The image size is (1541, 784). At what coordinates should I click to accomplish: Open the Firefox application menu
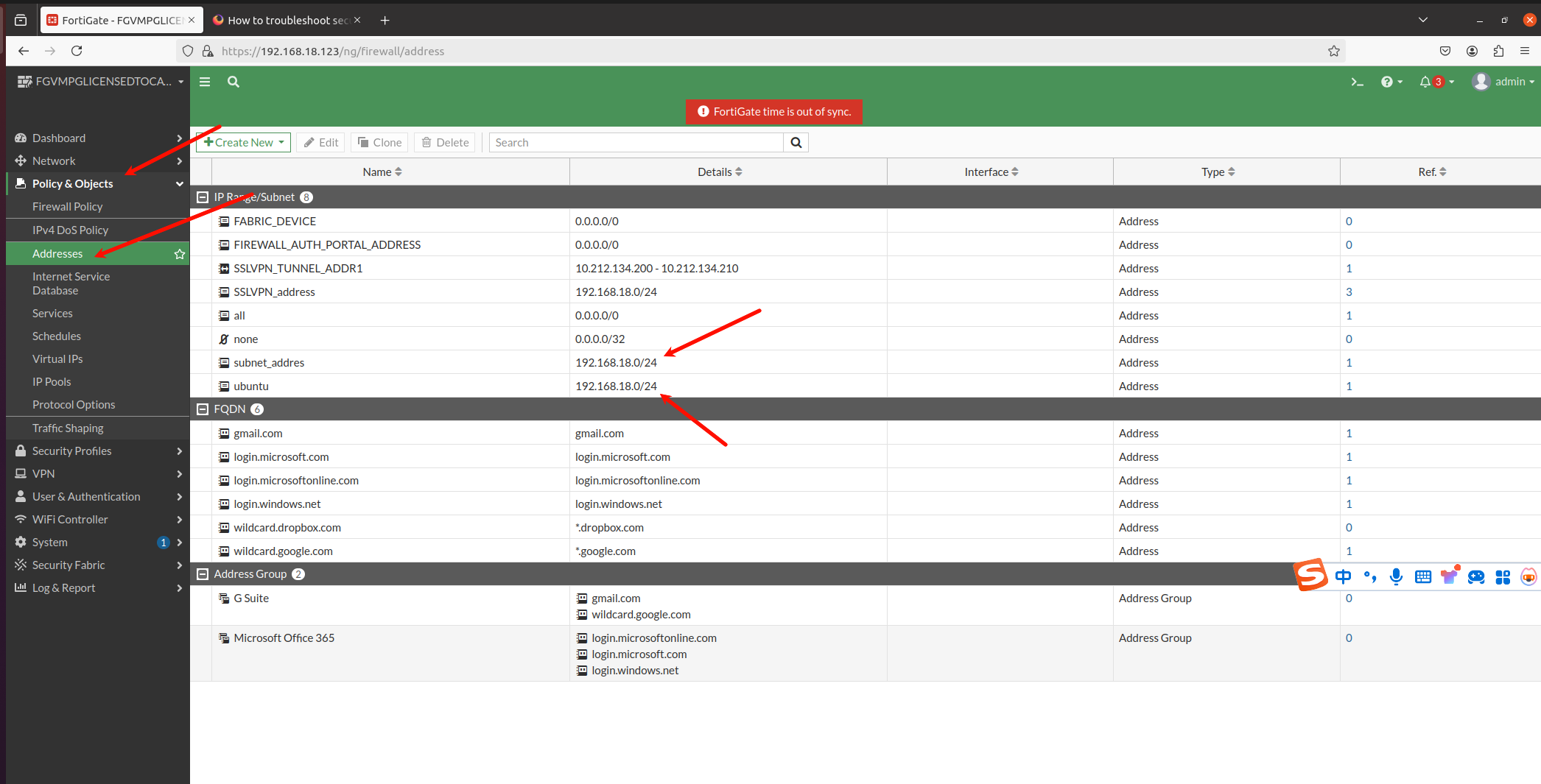coord(1525,51)
